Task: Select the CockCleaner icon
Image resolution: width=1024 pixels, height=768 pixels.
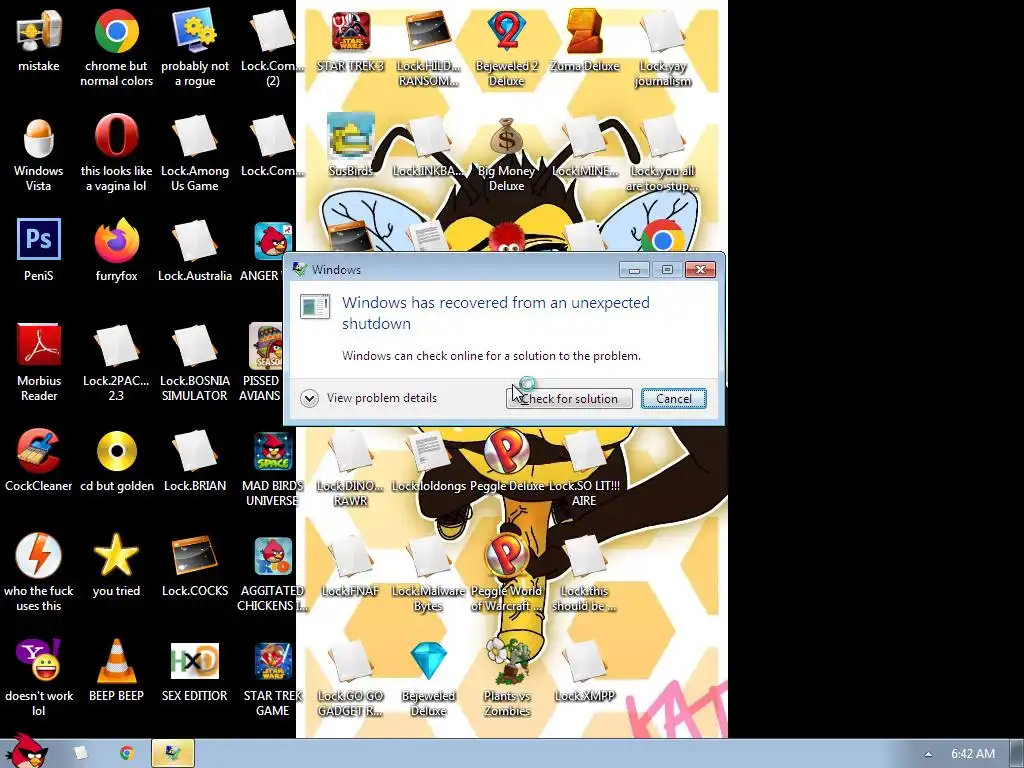Action: (x=39, y=451)
